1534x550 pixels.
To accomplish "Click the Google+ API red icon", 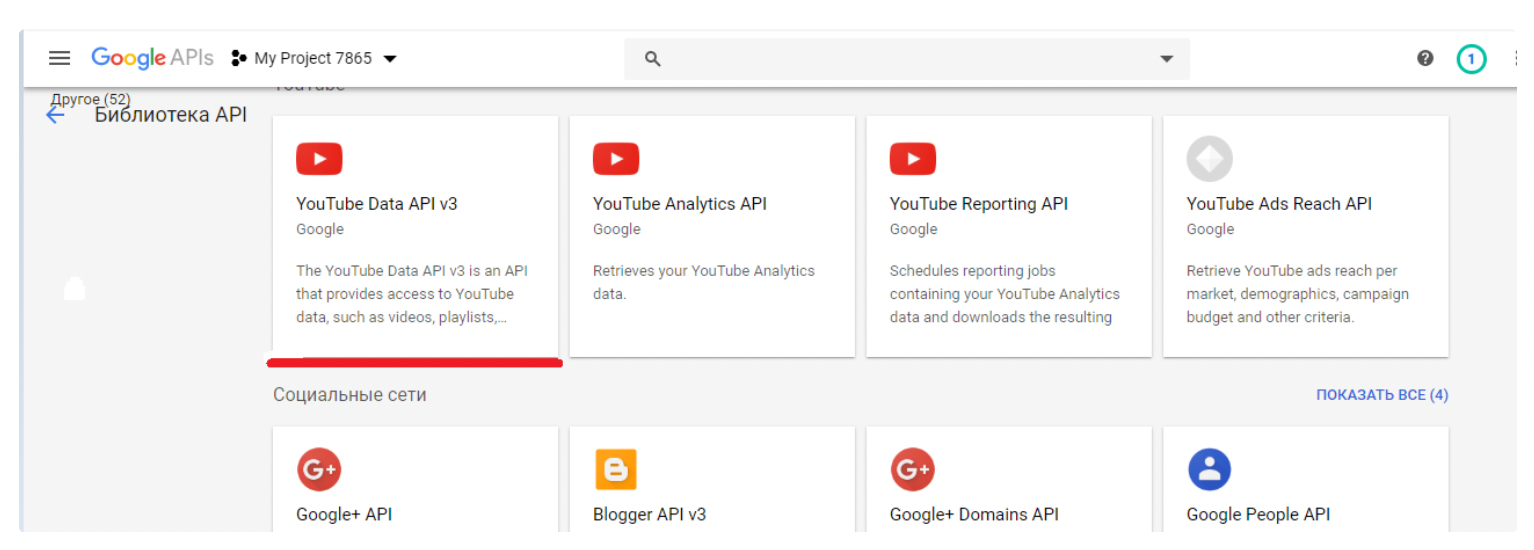I will point(319,470).
